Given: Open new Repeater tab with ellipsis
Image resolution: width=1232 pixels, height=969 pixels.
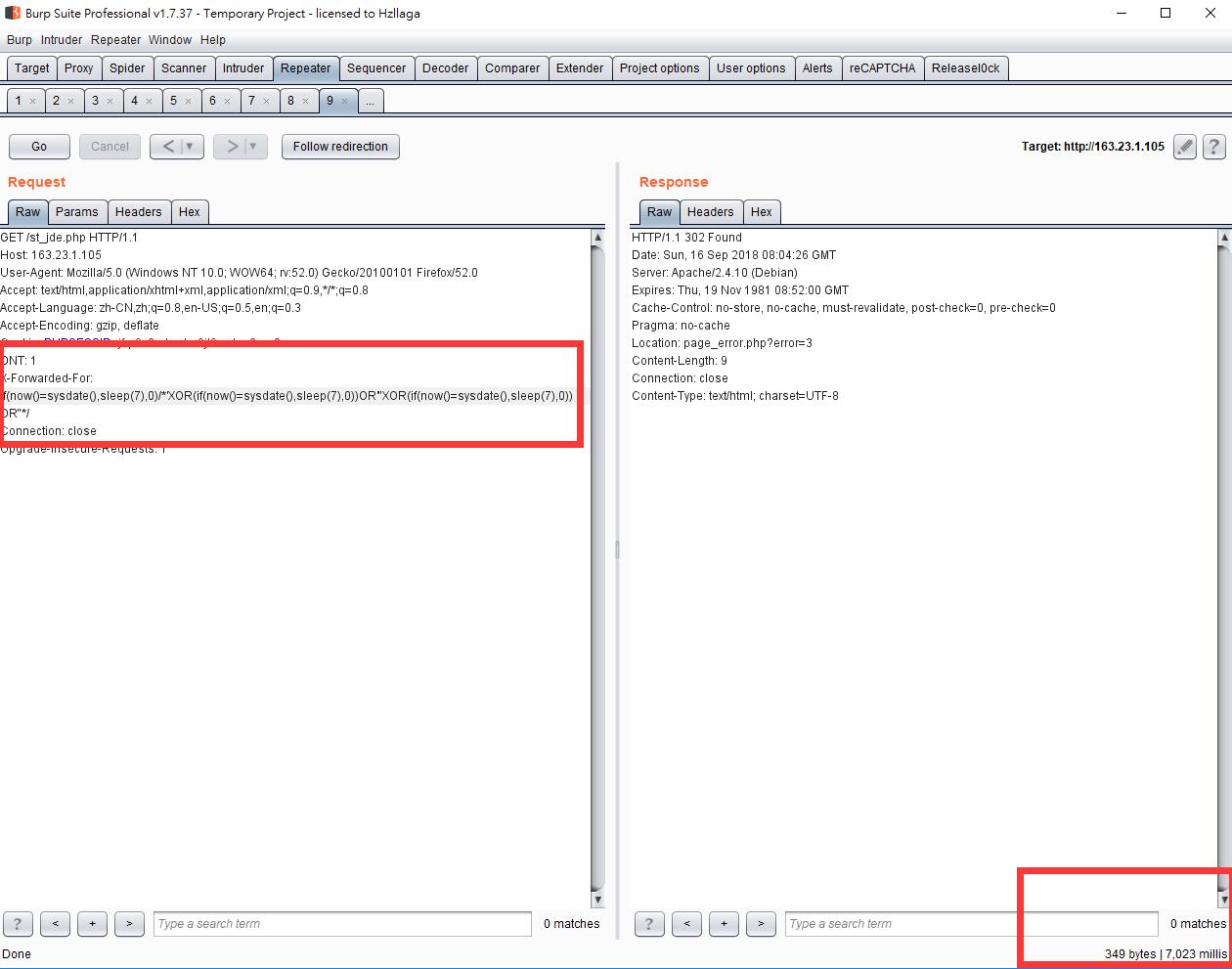Looking at the screenshot, I should pyautogui.click(x=371, y=101).
